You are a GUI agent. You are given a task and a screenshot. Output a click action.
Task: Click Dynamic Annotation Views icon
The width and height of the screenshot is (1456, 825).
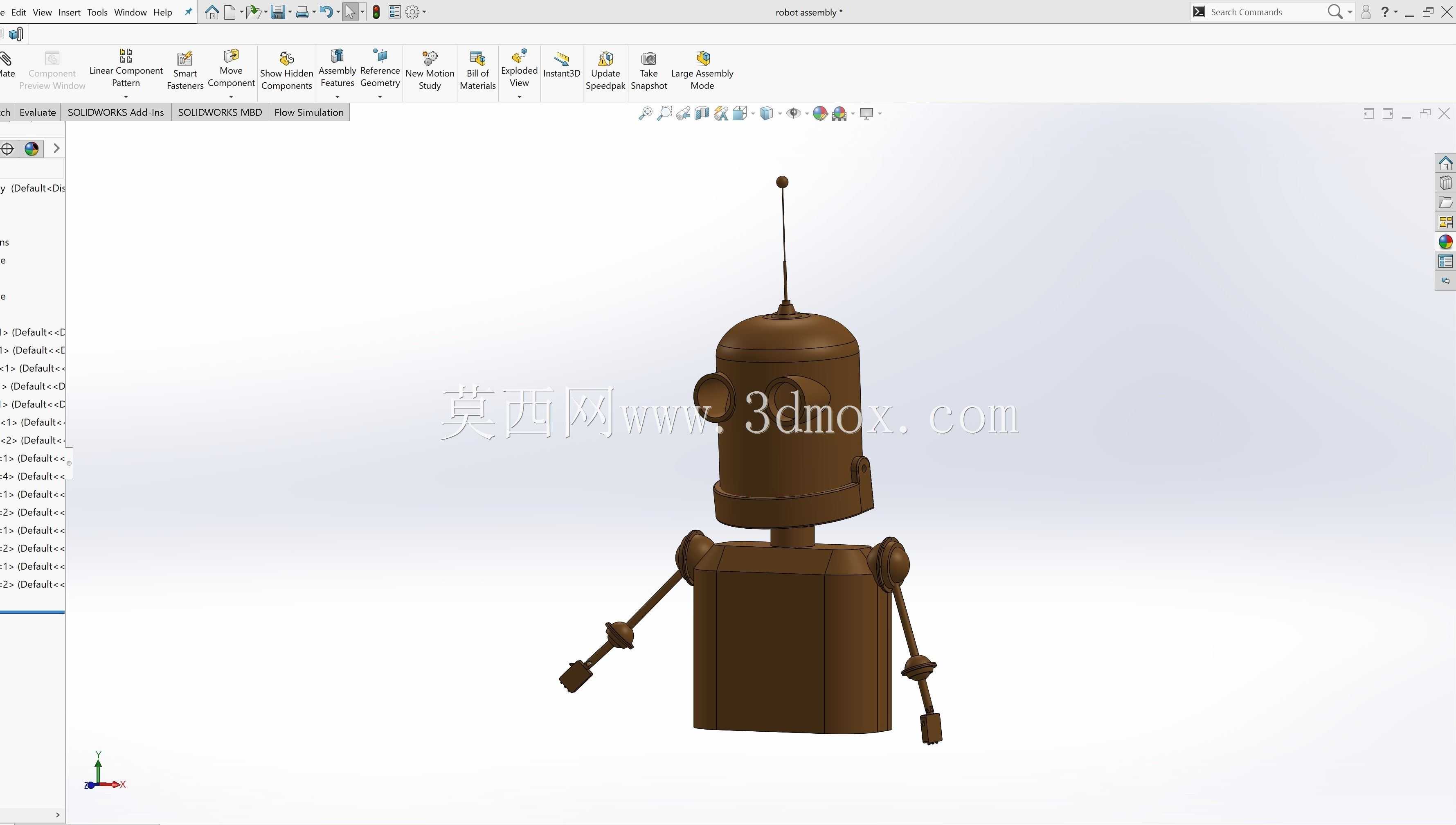[x=721, y=113]
